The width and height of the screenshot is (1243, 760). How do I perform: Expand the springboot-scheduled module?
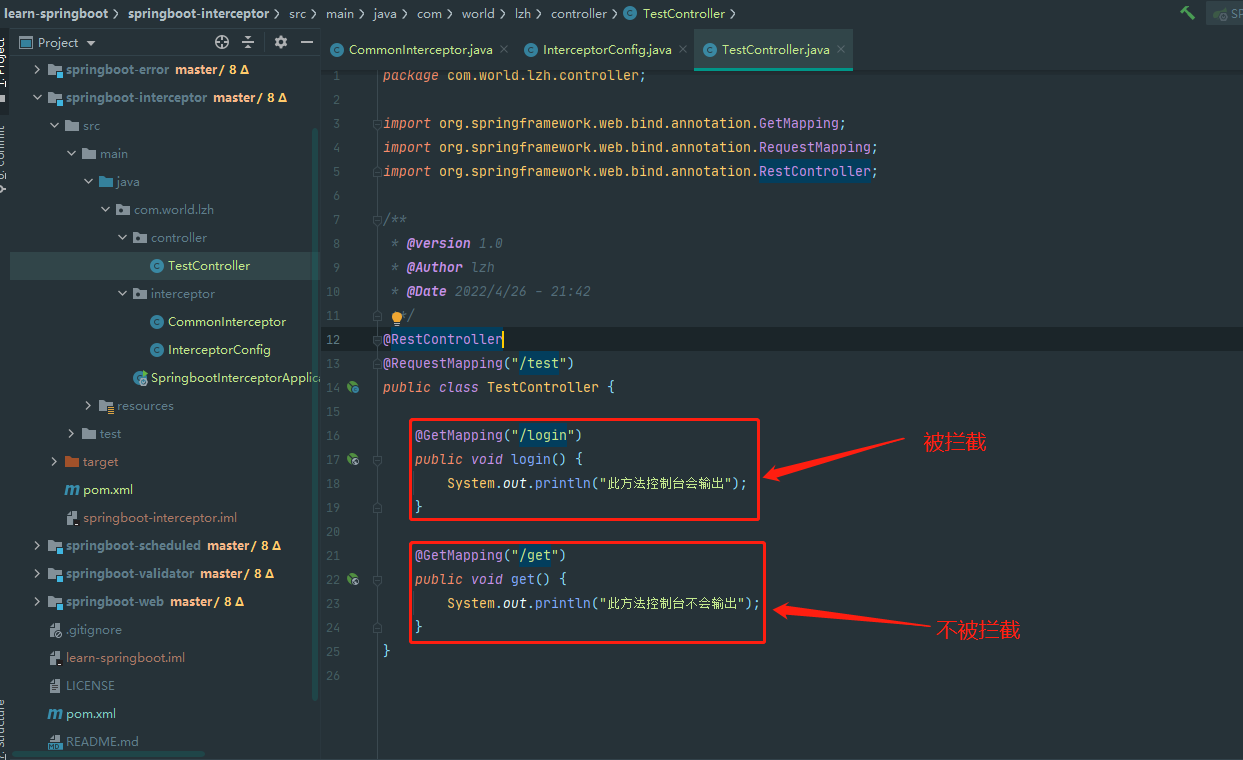pos(37,546)
